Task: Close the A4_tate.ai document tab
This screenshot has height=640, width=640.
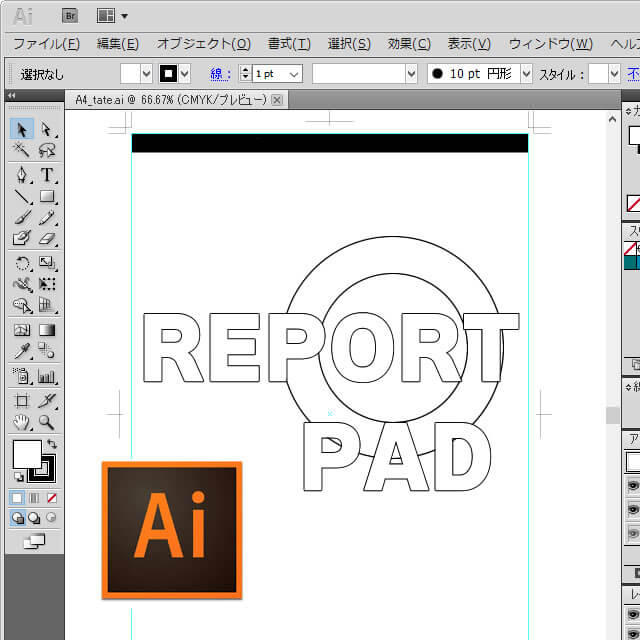Action: pos(277,100)
